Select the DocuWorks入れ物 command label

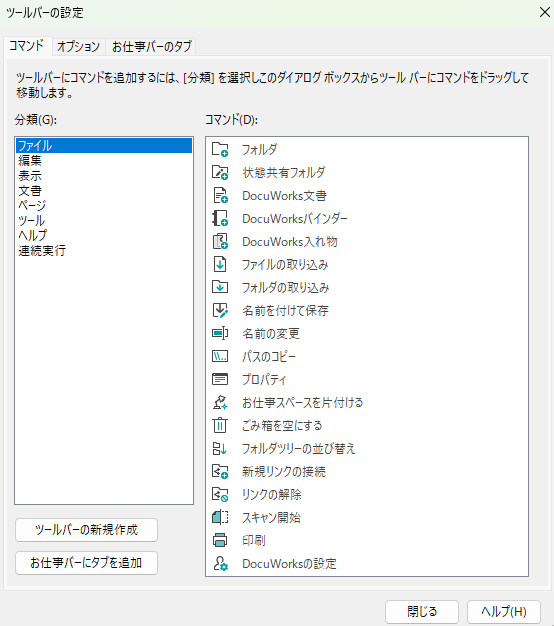290,242
